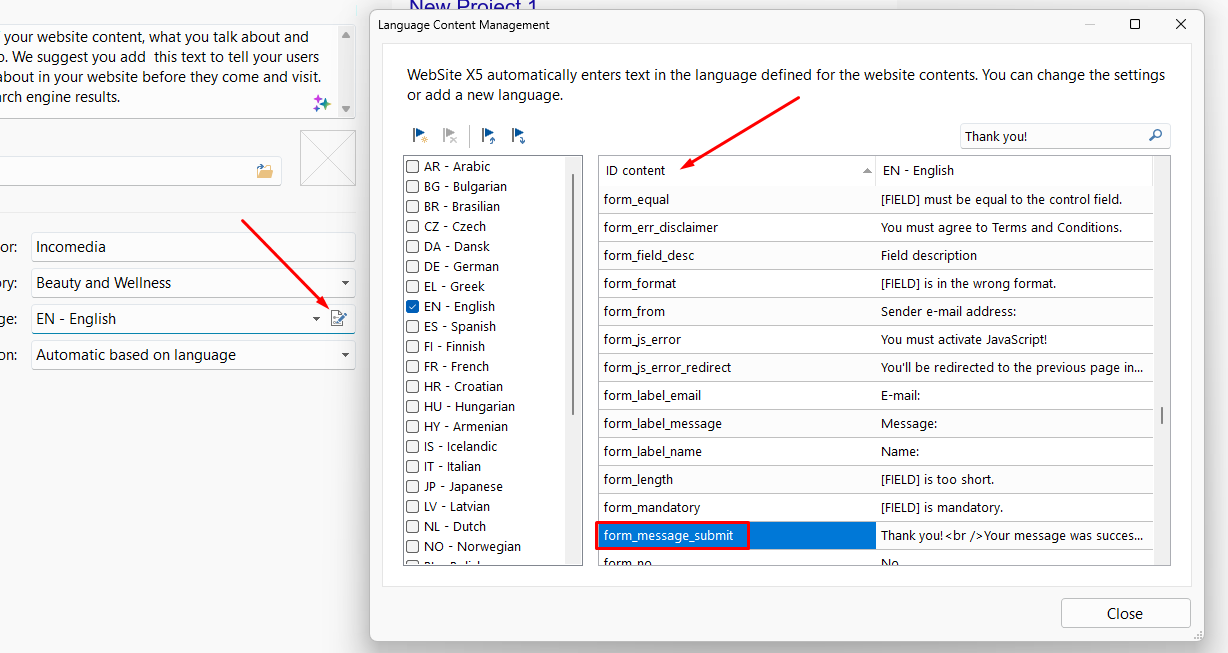
Task: Click the greyed-out remove language flag icon
Action: [x=450, y=135]
